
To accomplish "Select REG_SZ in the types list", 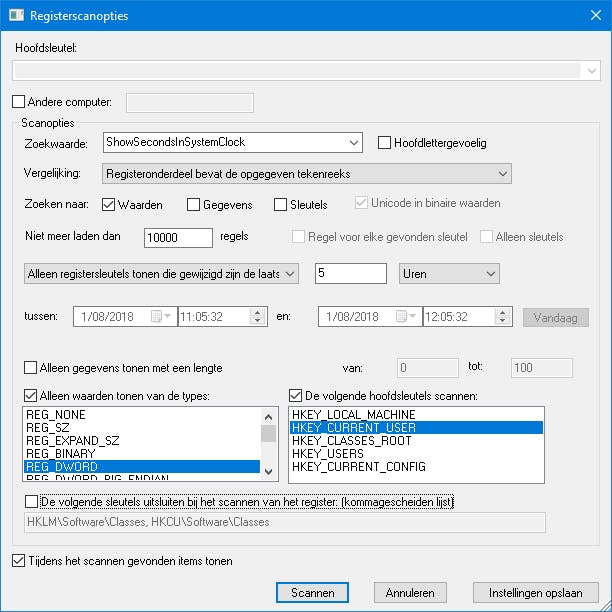I will pos(142,428).
